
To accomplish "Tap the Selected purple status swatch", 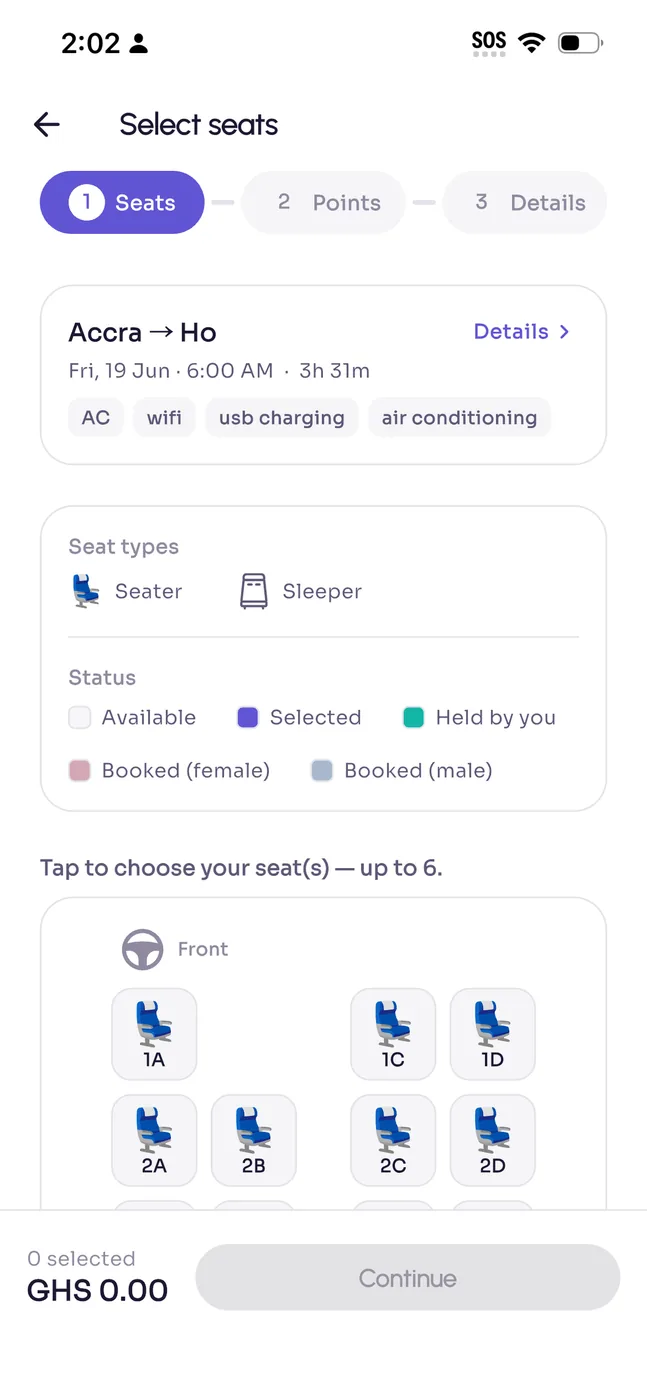I will tap(248, 718).
